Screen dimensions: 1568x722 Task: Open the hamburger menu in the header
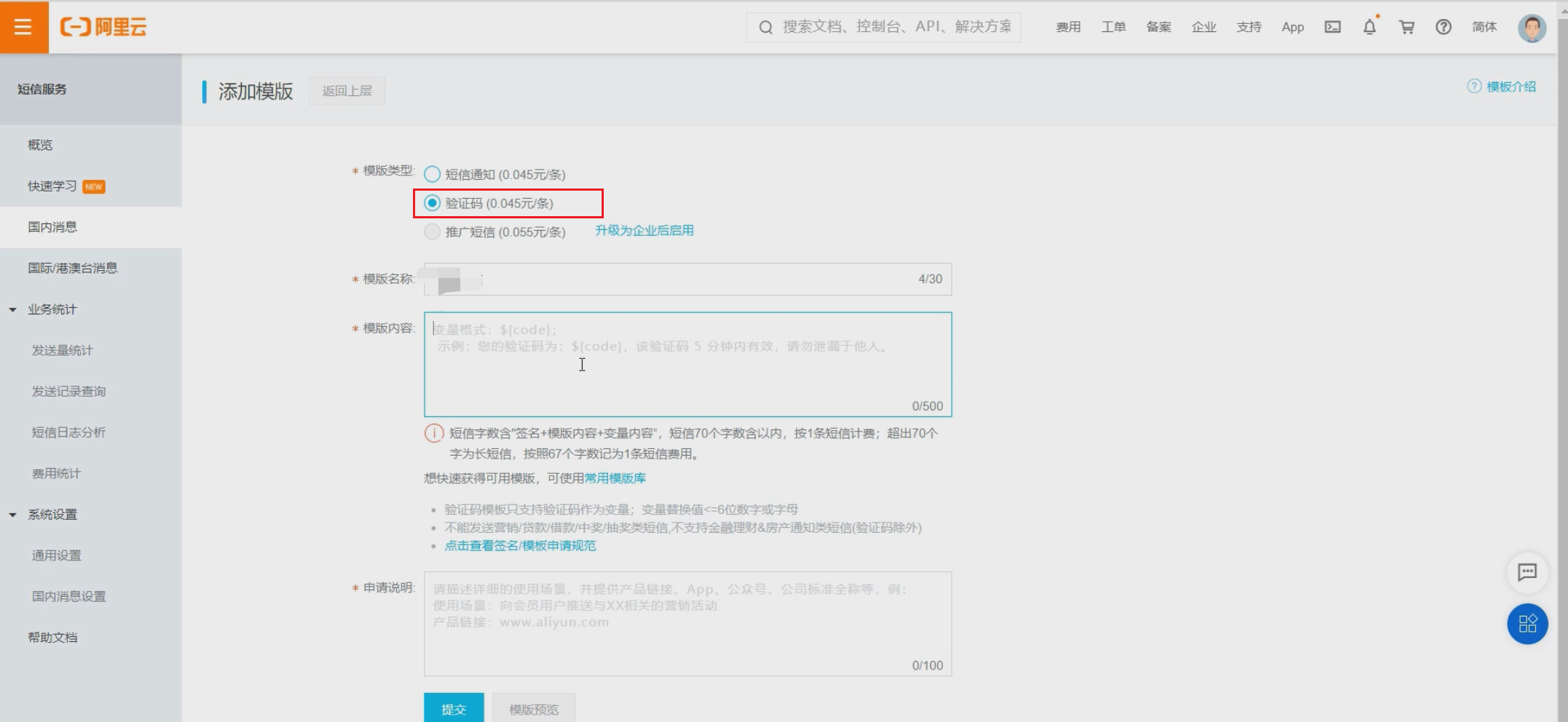[x=23, y=27]
